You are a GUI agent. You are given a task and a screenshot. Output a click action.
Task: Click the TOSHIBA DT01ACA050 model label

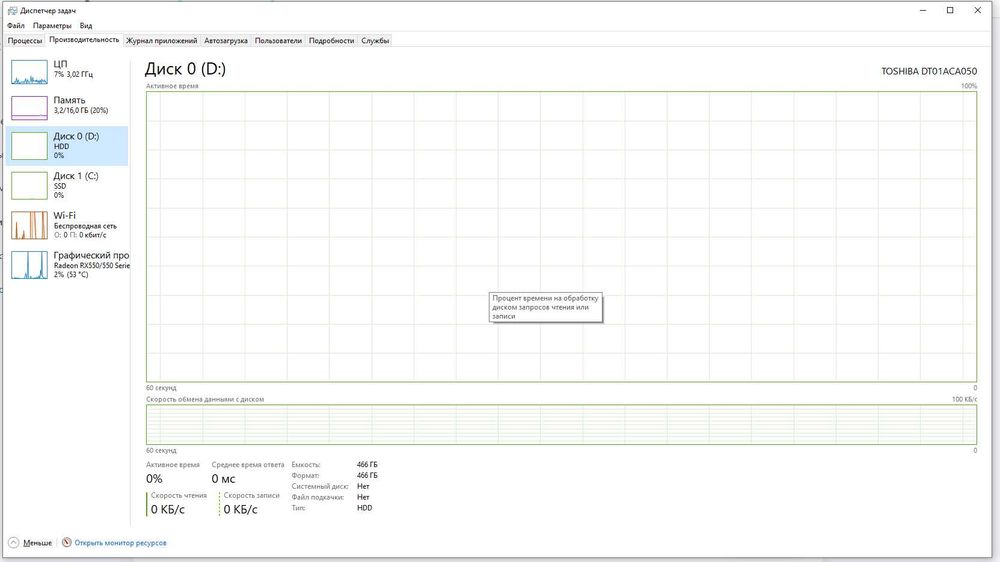[x=929, y=71]
